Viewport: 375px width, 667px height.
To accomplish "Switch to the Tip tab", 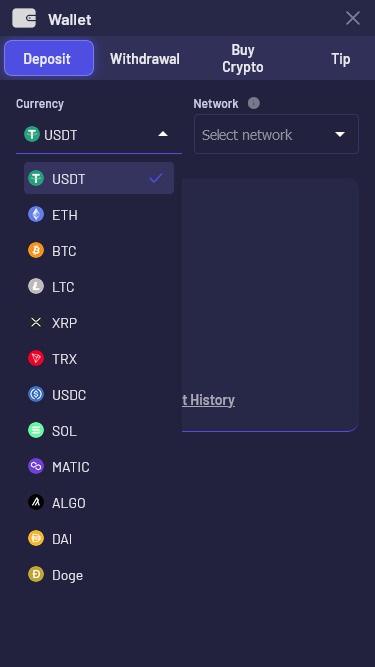I will click(x=341, y=59).
